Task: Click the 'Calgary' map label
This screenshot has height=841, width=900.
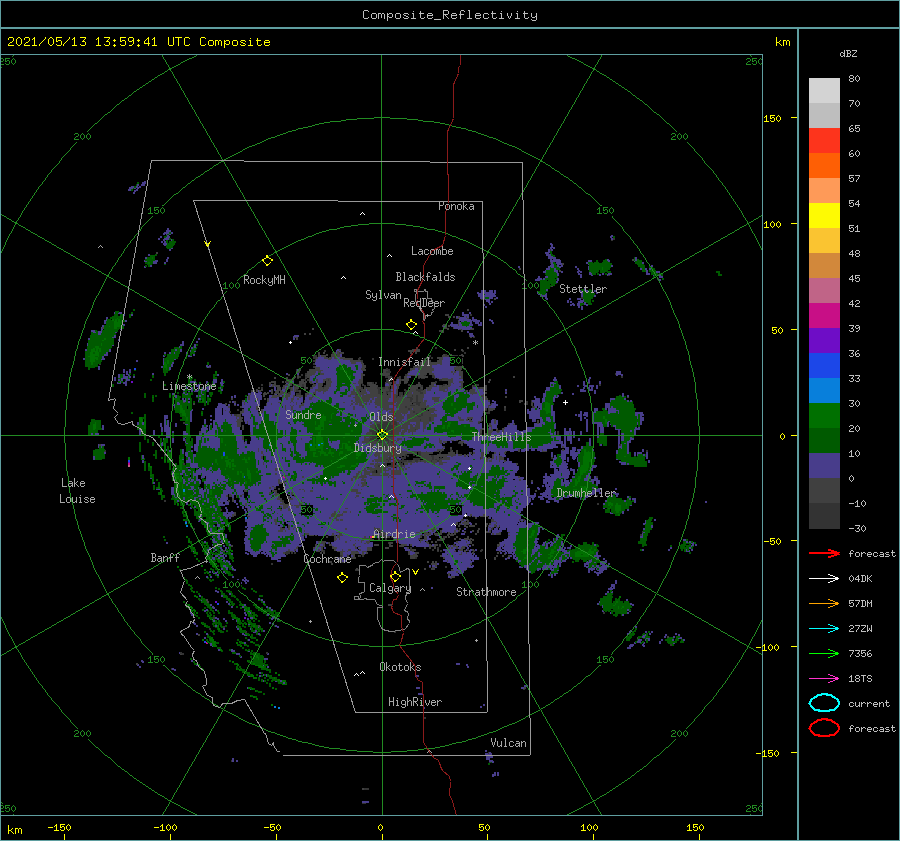Action: (x=390, y=588)
